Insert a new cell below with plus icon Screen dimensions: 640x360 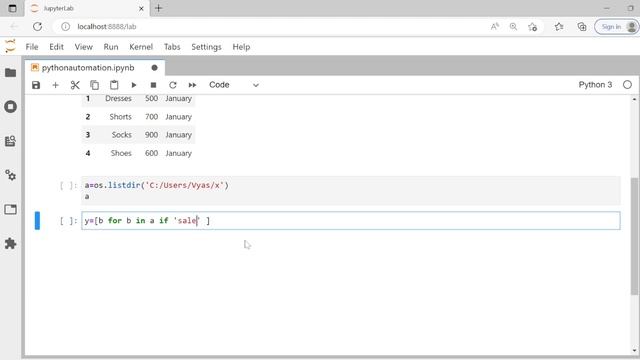pyautogui.click(x=56, y=85)
